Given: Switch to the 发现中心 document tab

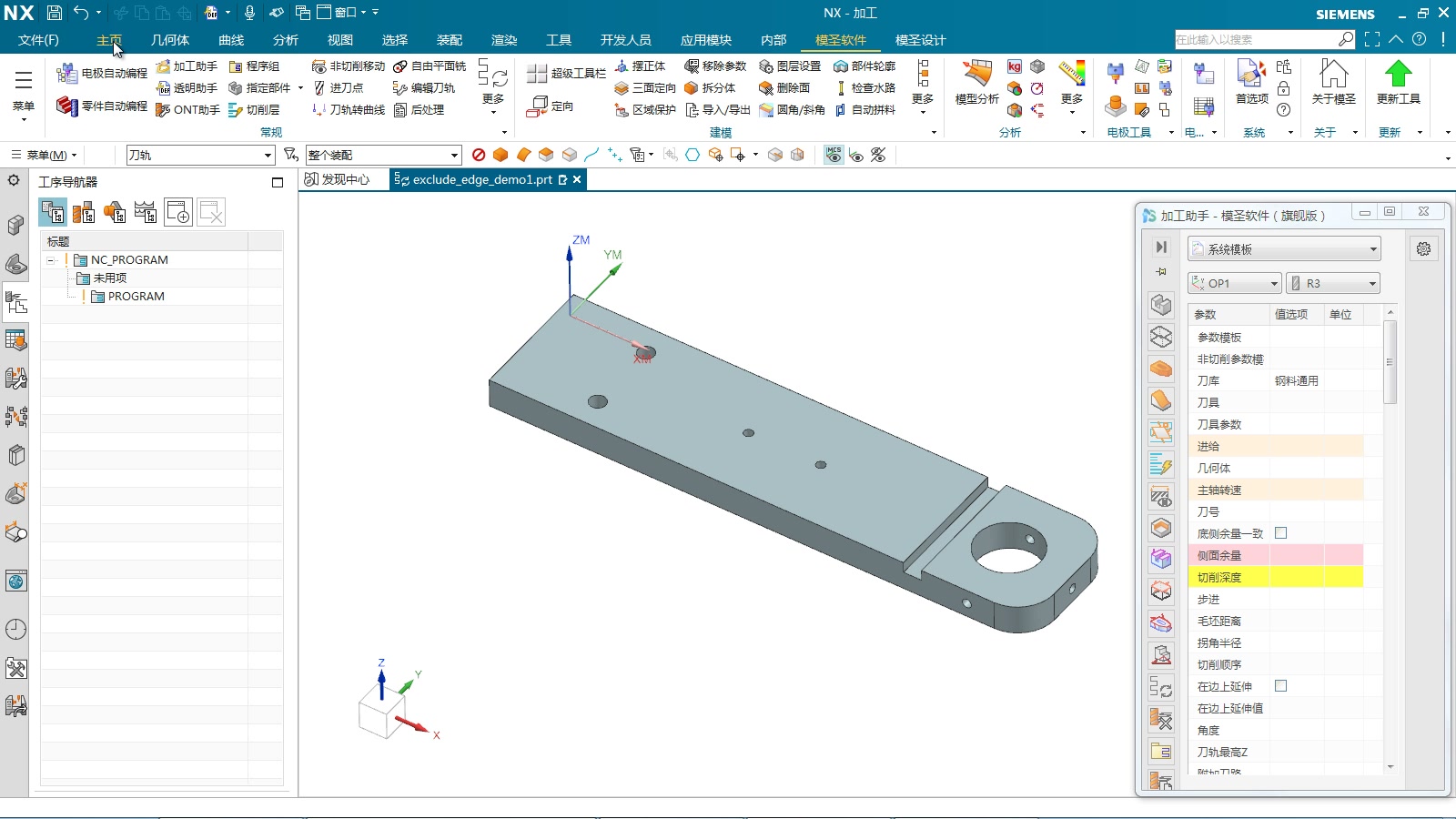Looking at the screenshot, I should point(338,180).
